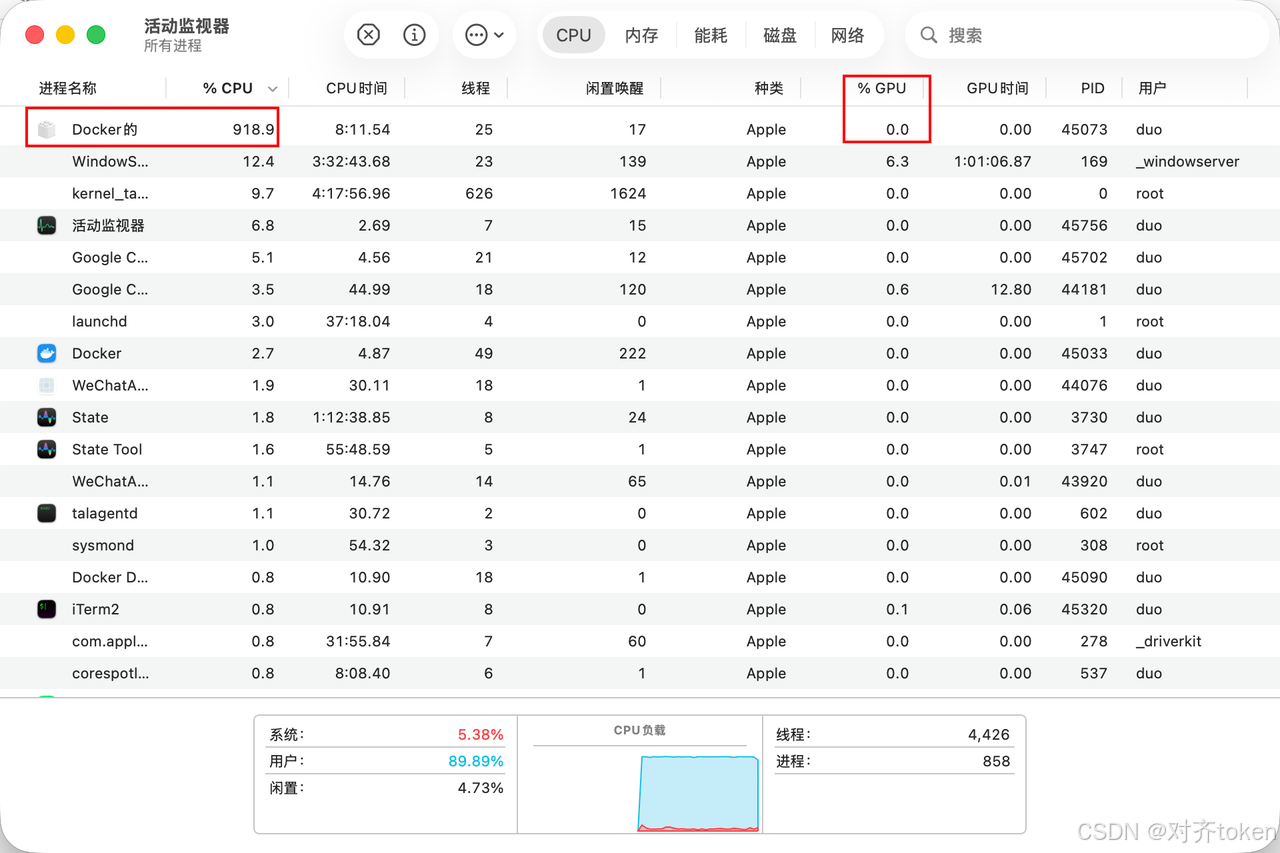Open the process info (i) button
This screenshot has height=853, width=1280.
pyautogui.click(x=414, y=35)
